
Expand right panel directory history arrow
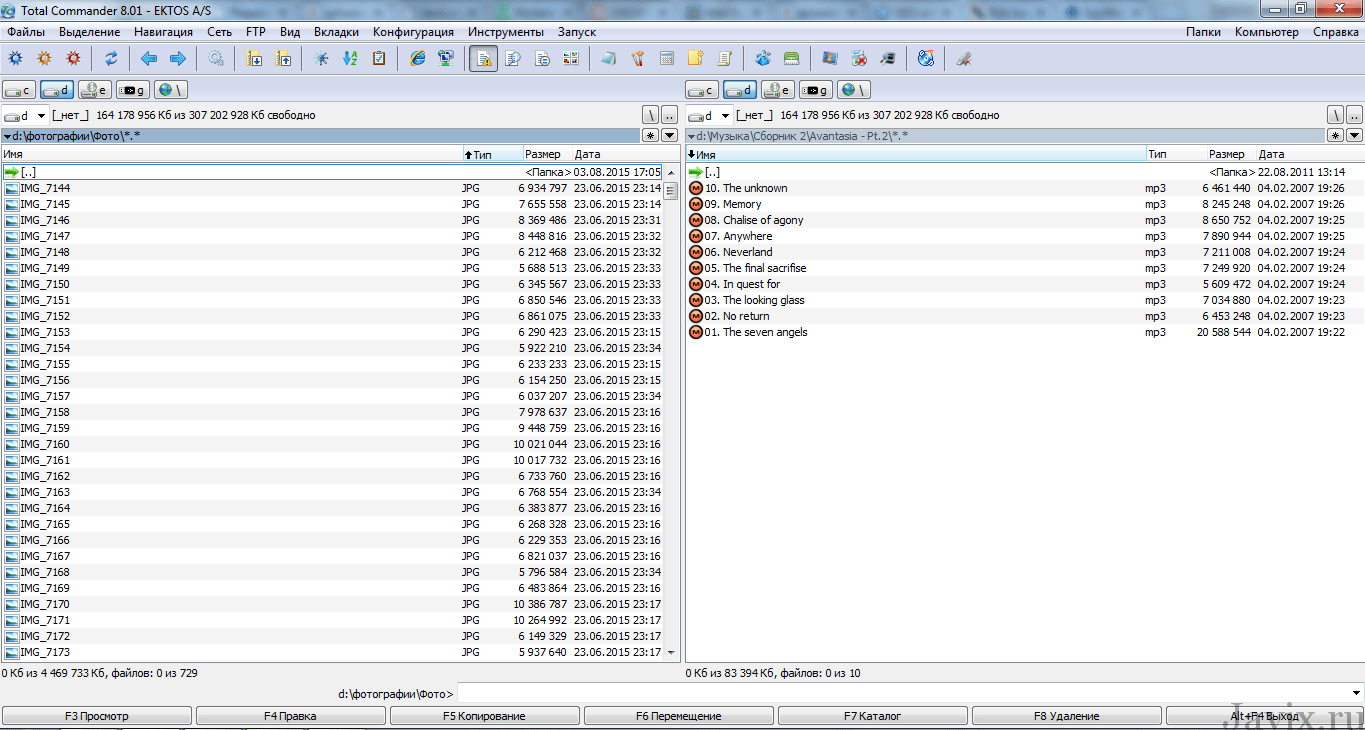[1355, 135]
